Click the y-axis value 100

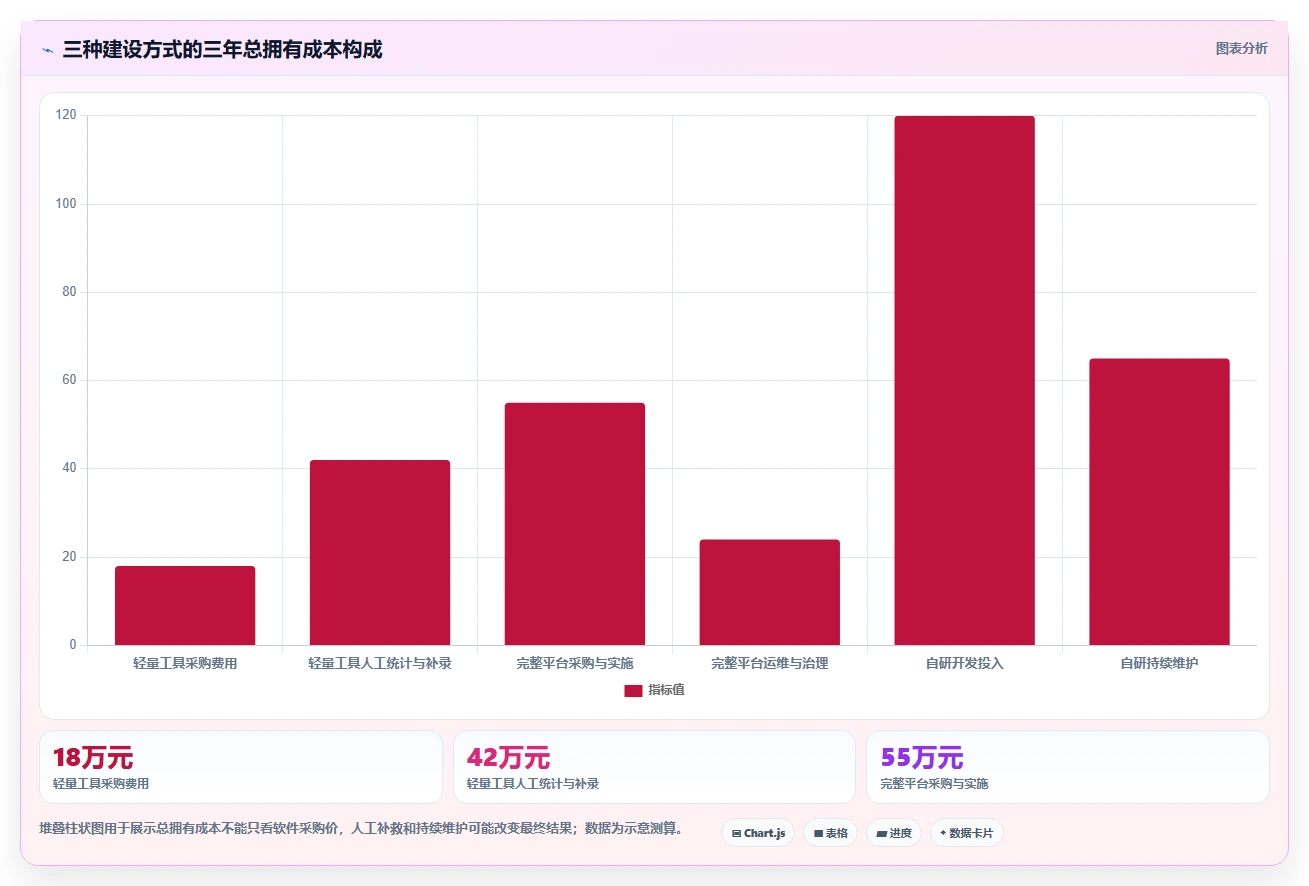(x=66, y=204)
